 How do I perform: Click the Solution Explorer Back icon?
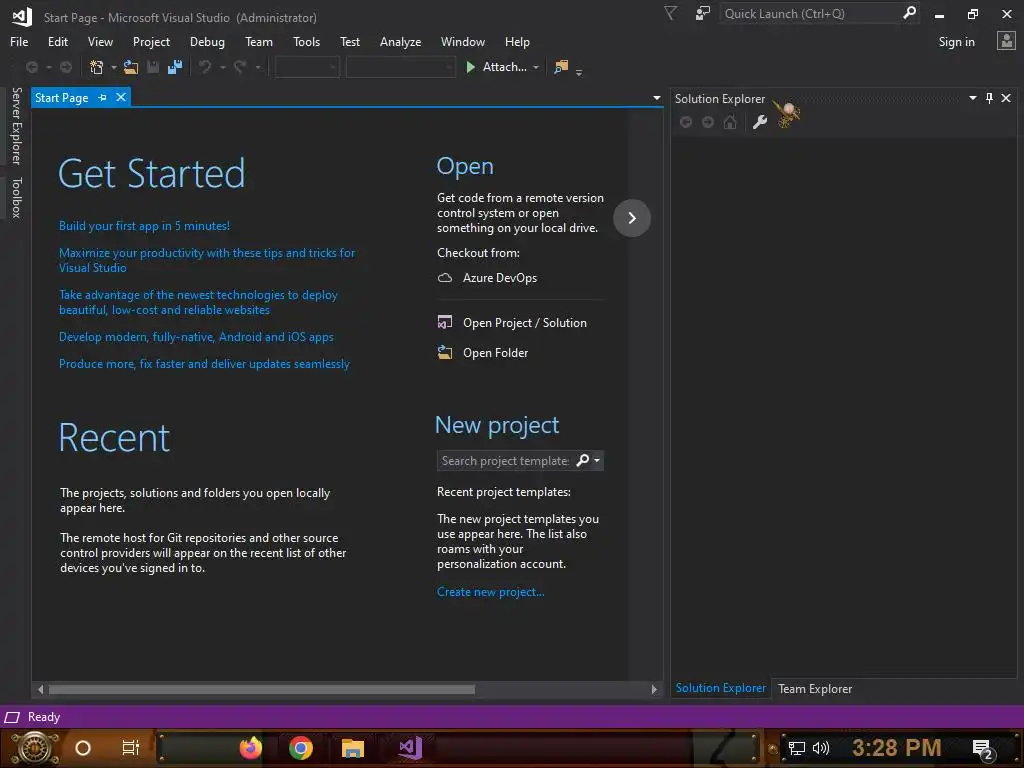(x=686, y=122)
